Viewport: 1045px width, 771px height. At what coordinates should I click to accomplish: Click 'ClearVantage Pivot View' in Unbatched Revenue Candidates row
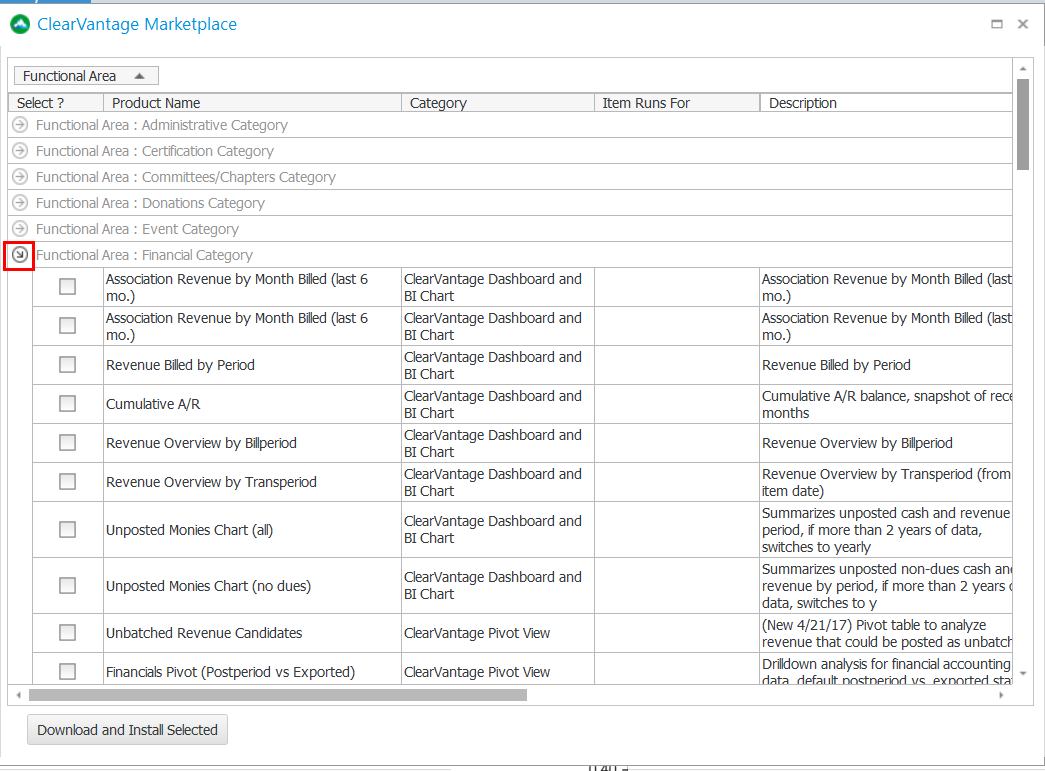(477, 633)
